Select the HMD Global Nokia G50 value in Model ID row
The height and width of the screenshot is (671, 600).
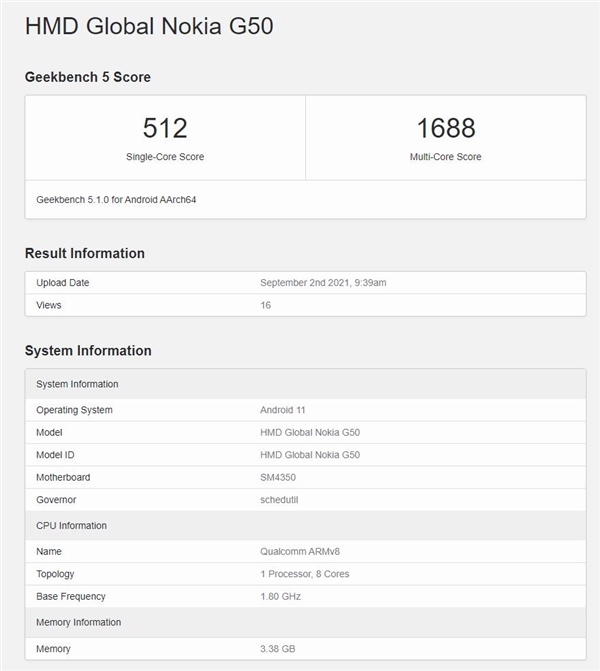click(310, 455)
